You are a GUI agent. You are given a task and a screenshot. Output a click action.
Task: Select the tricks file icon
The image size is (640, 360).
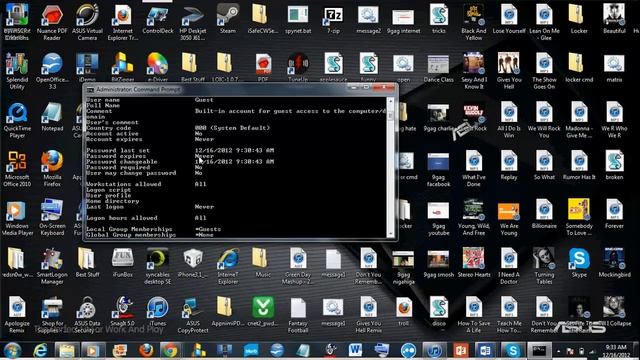pyautogui.click(x=439, y=19)
